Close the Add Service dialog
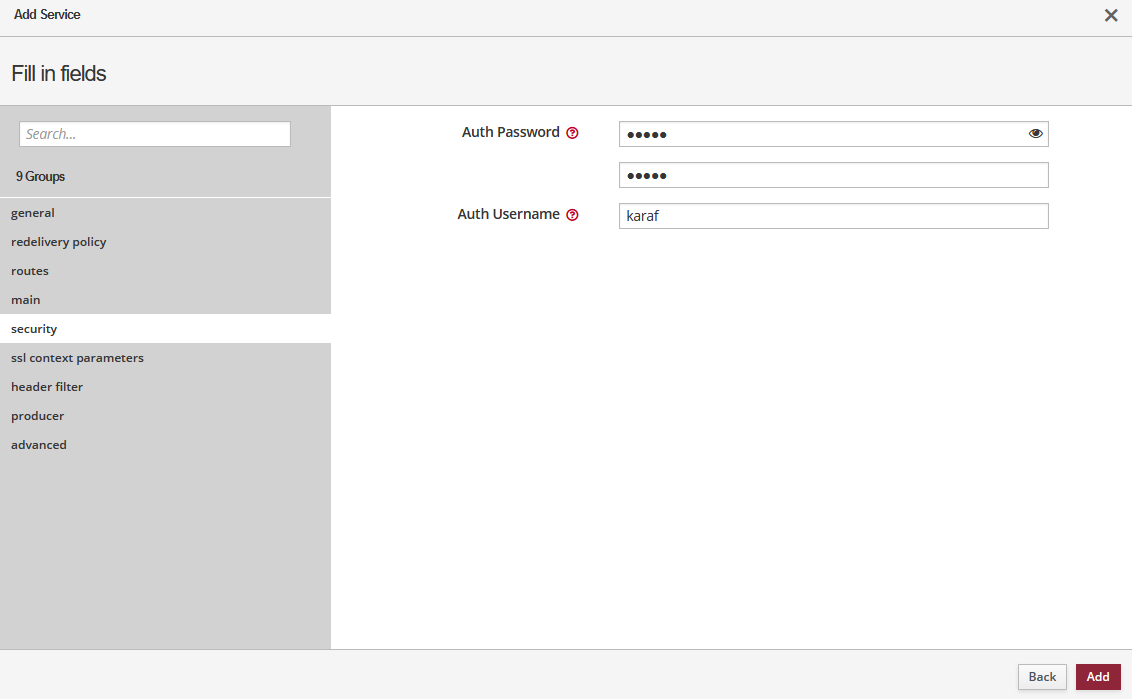Screen dimensions: 1132x699 click(x=1110, y=16)
